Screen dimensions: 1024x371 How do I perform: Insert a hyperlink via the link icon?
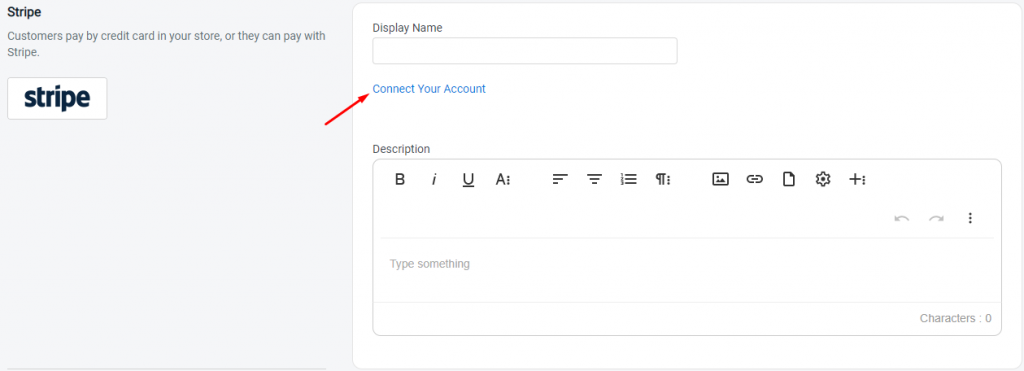pyautogui.click(x=755, y=179)
